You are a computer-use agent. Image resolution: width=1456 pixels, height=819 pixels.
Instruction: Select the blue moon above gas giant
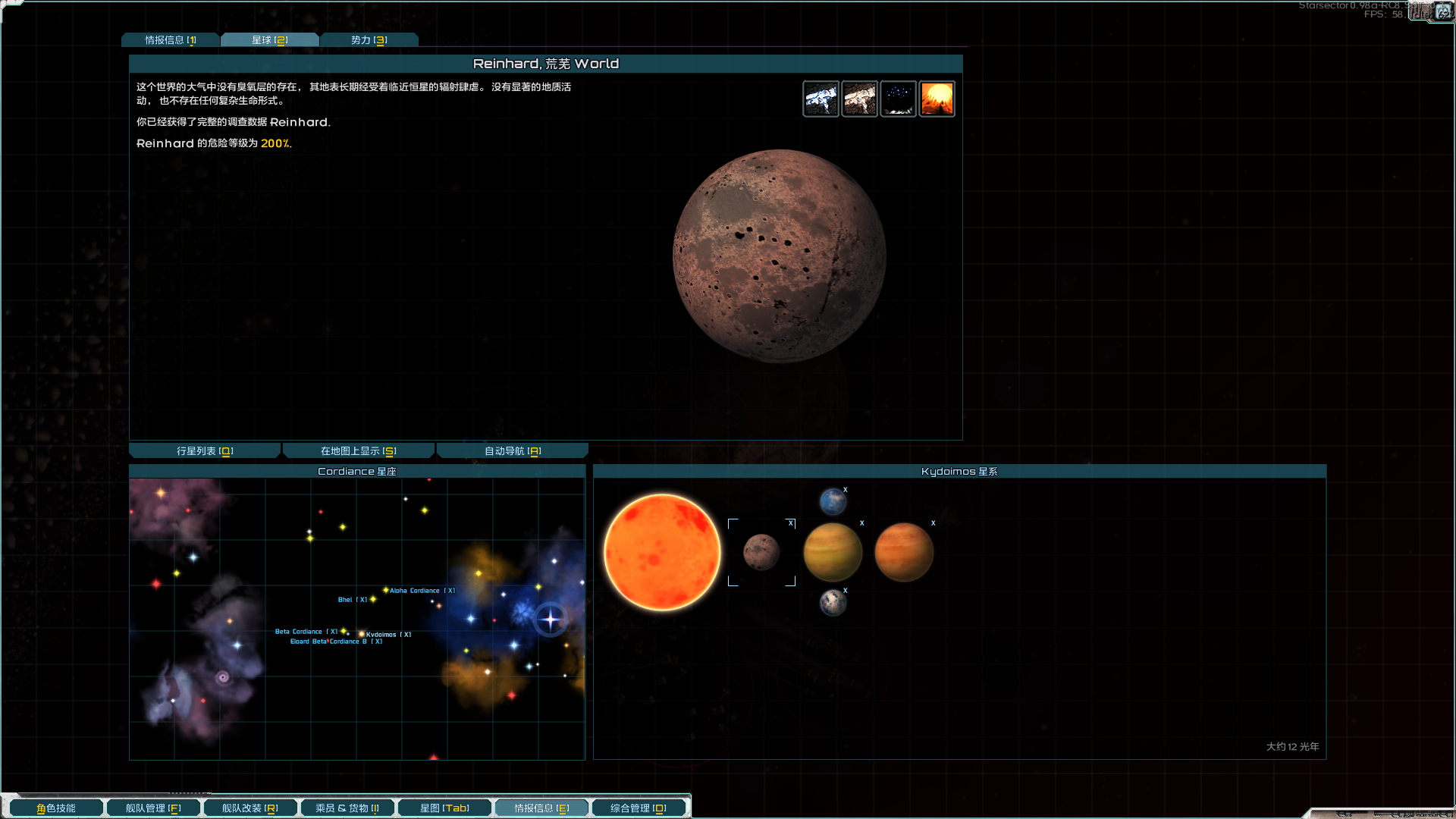click(x=833, y=501)
